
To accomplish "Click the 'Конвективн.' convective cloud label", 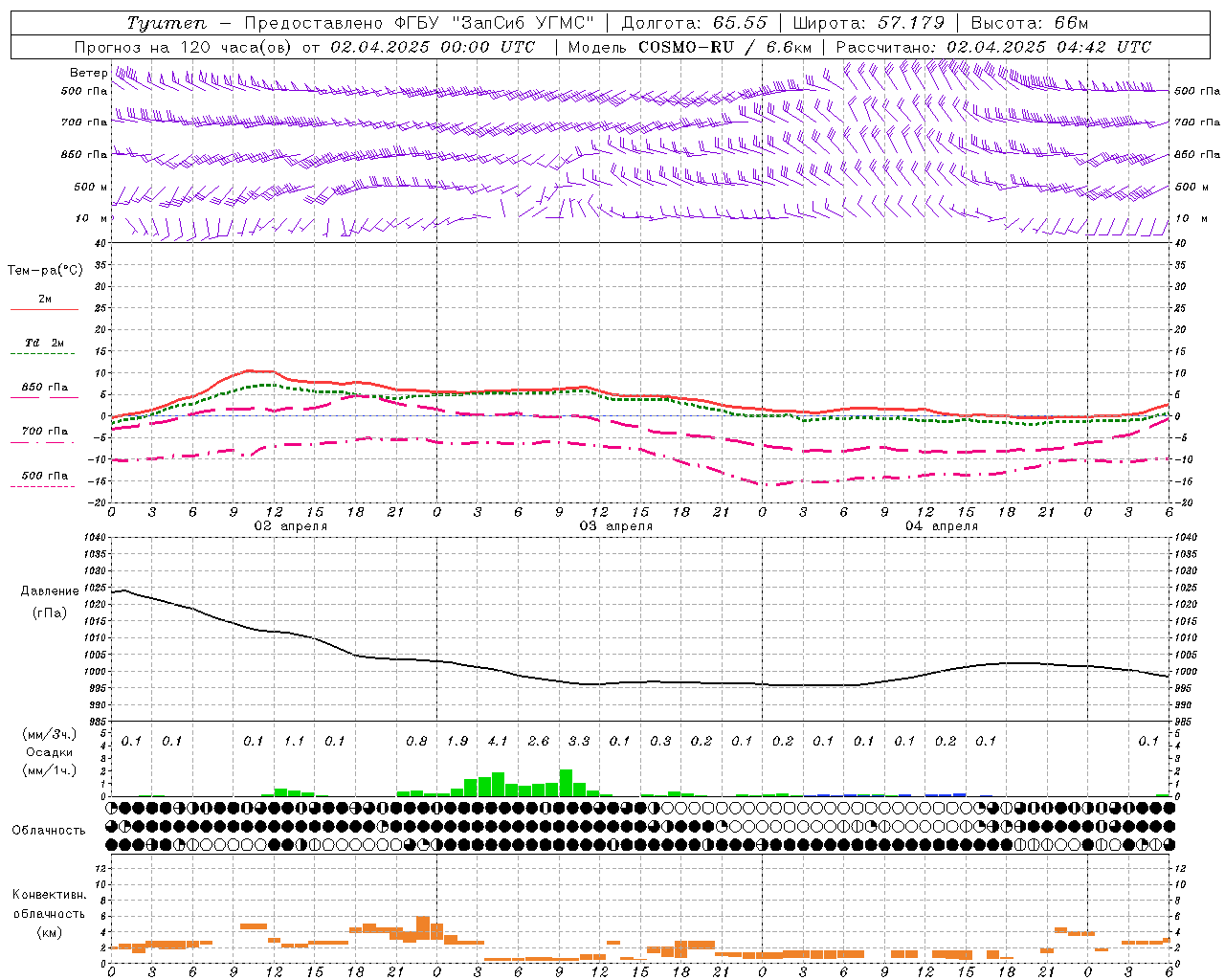I will pos(50,894).
